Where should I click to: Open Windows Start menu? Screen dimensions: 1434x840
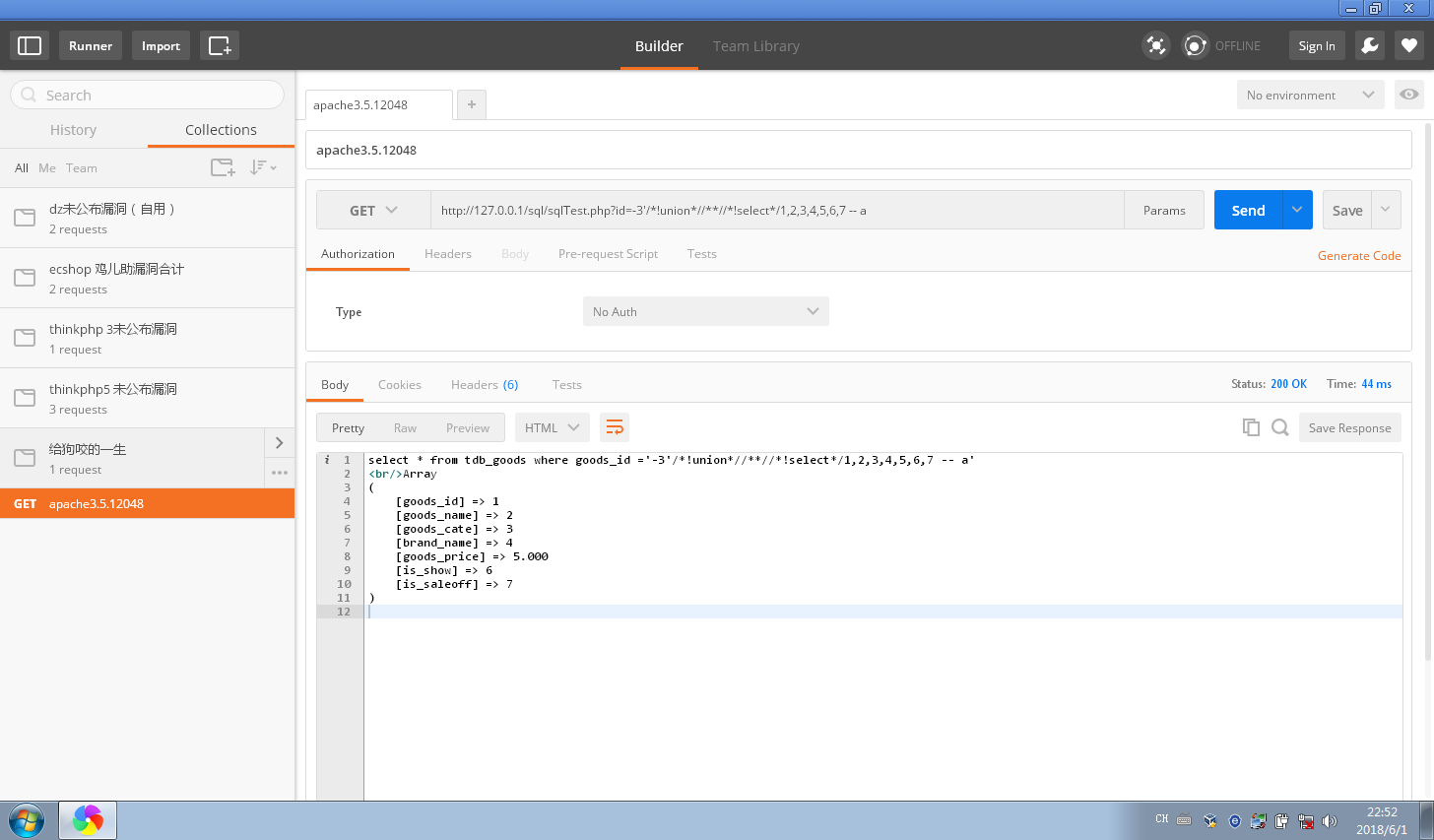[x=27, y=819]
